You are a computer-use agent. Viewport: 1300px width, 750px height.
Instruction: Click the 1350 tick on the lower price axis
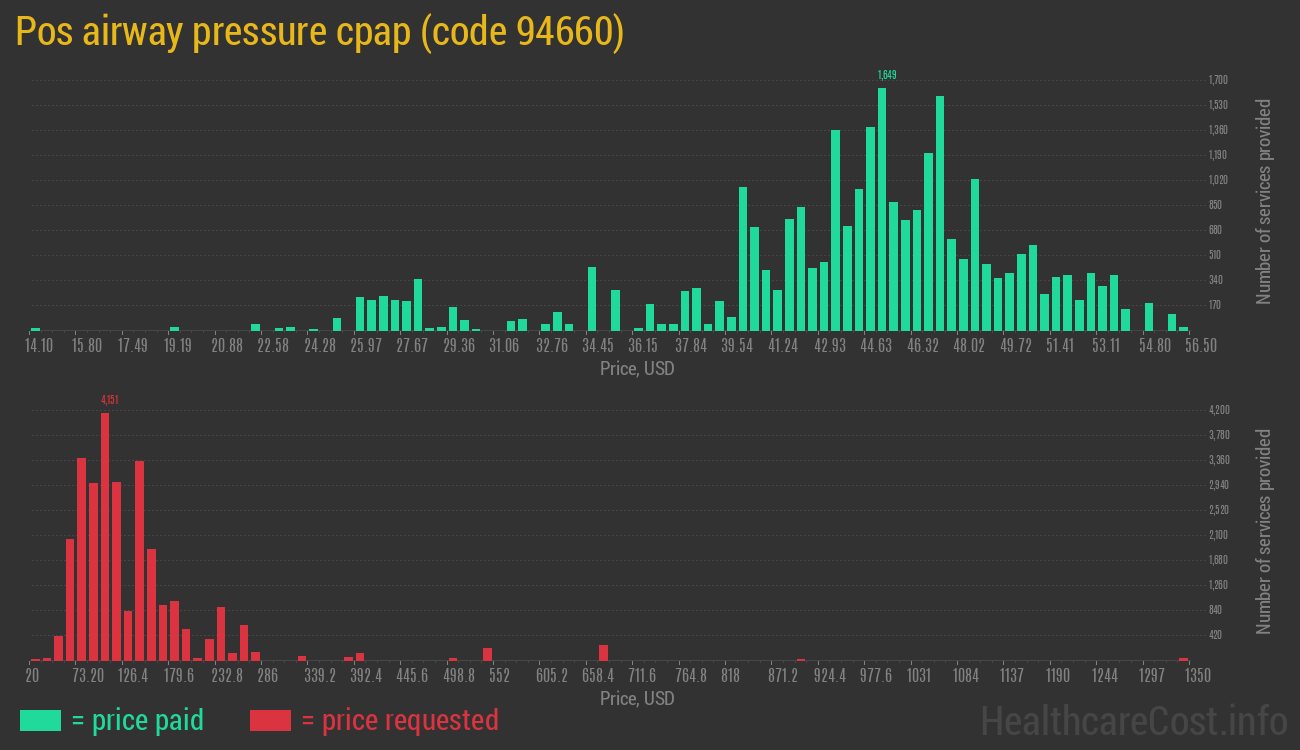tap(1197, 676)
